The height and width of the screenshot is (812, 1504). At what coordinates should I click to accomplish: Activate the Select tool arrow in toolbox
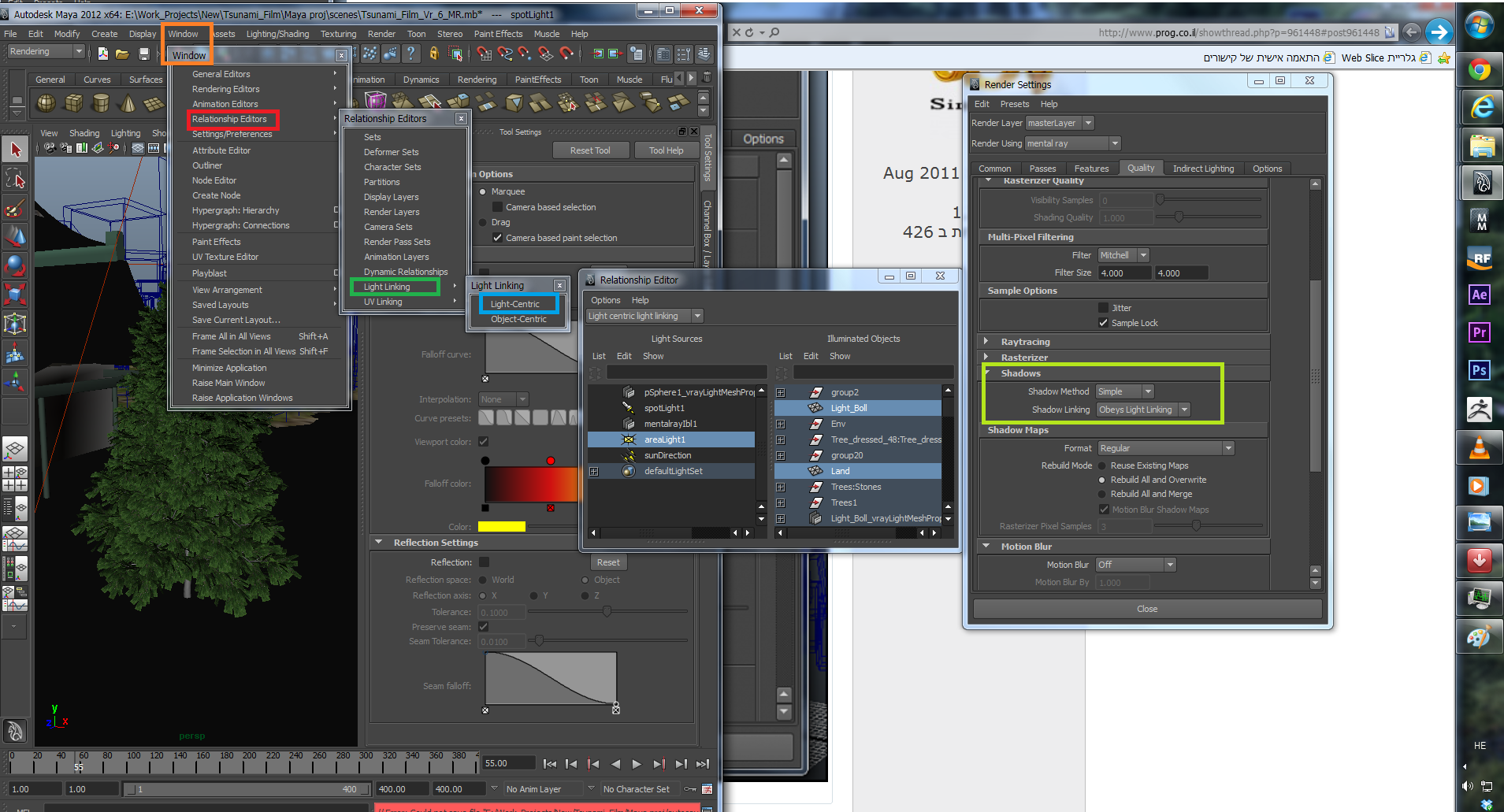pos(15,150)
